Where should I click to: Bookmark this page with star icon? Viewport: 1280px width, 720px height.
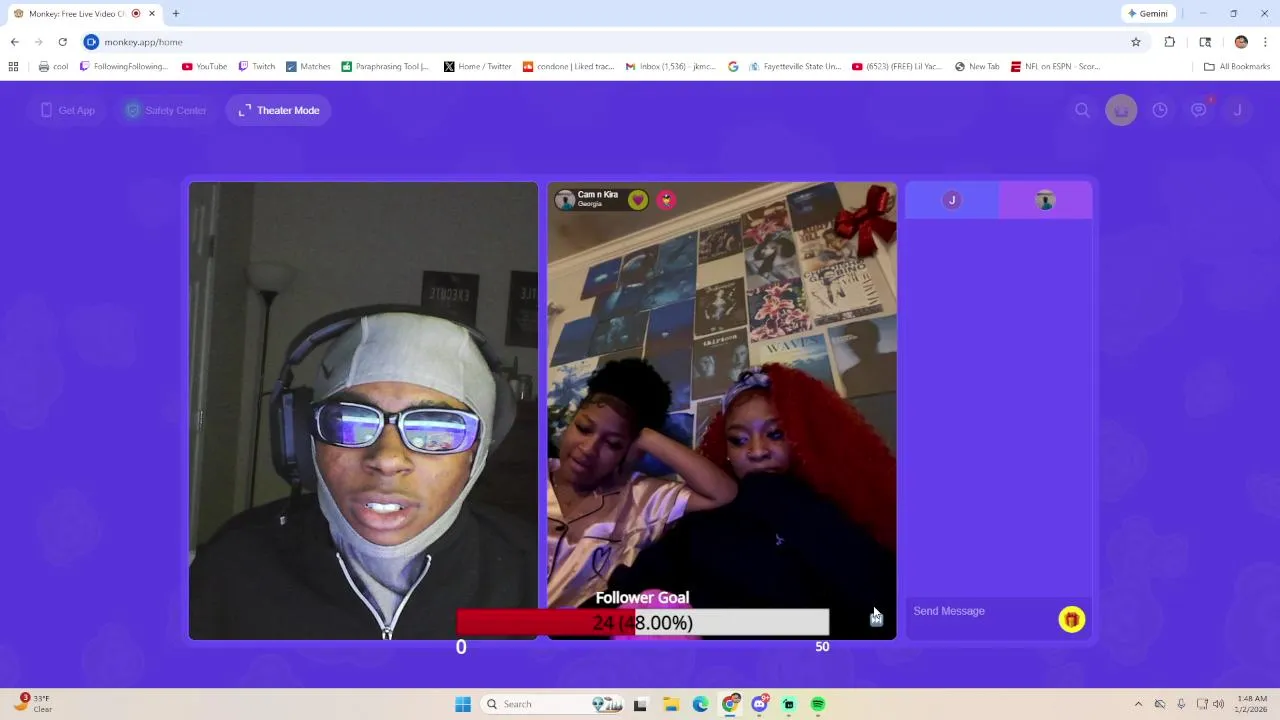(1136, 42)
